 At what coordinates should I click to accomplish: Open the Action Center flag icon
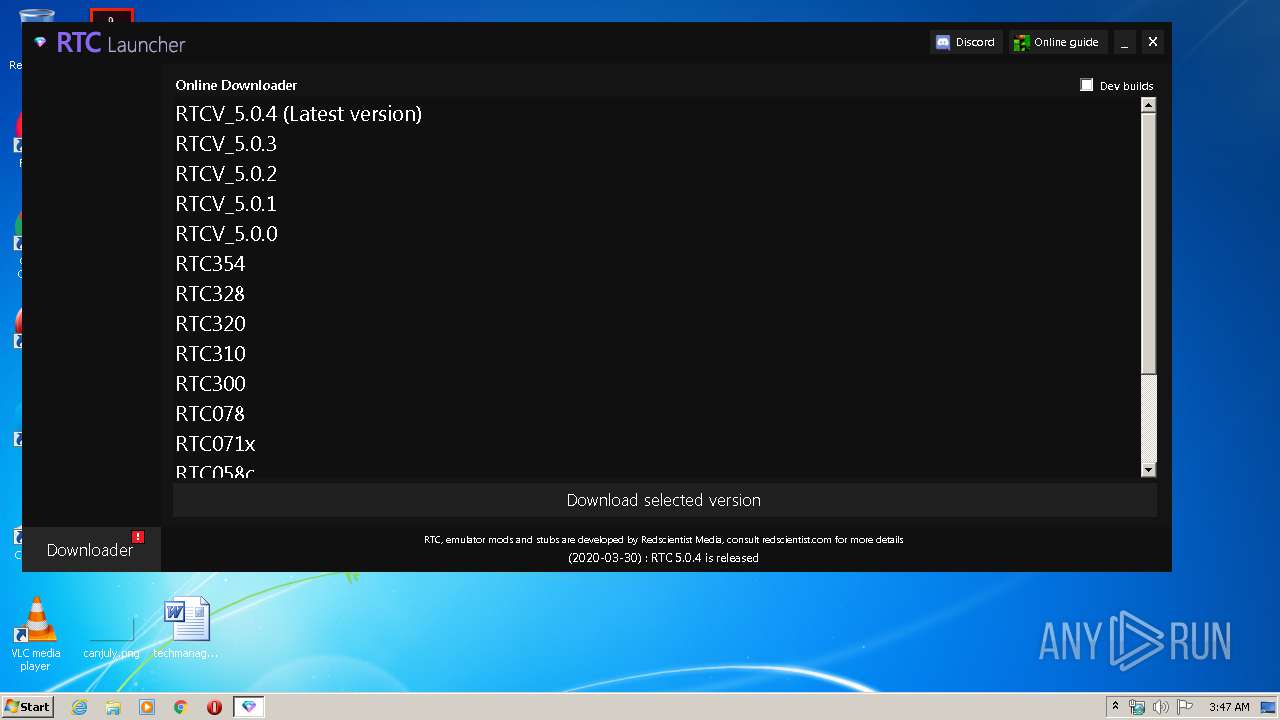1184,707
